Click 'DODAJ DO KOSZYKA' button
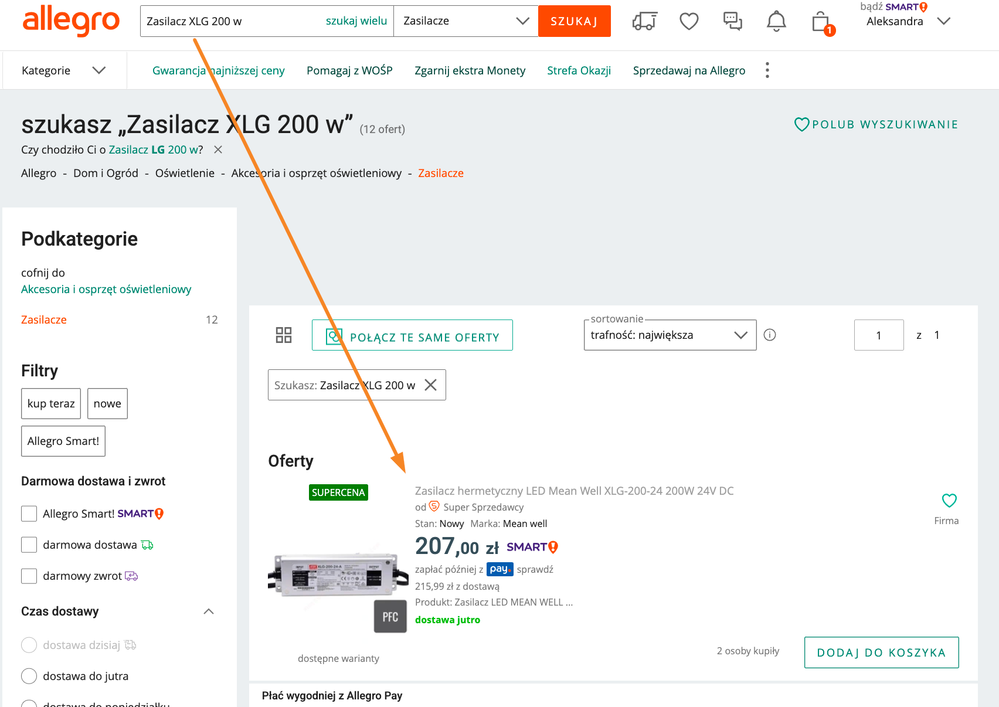The image size is (999, 707). click(x=881, y=652)
